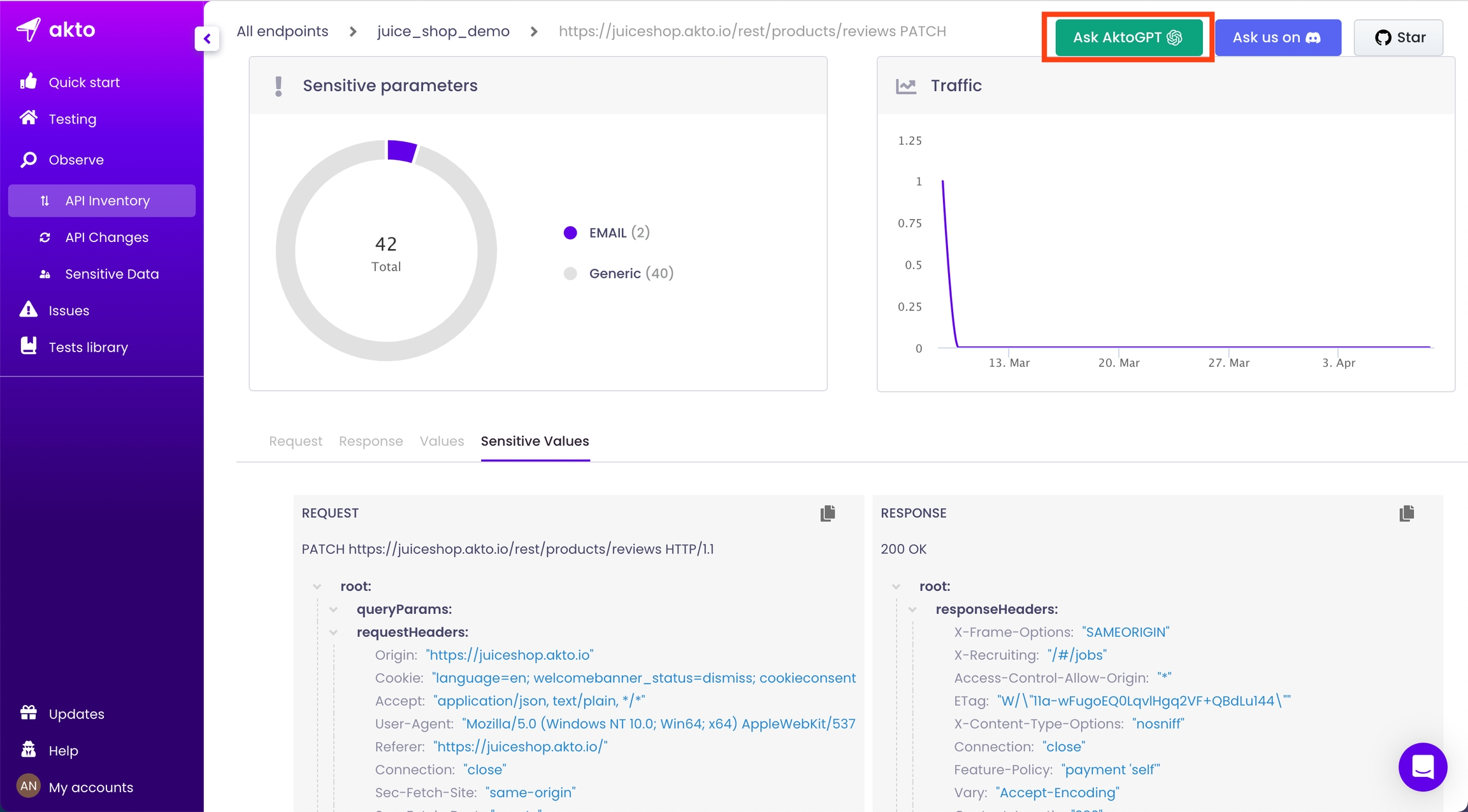
Task: Click the Tests library bookmark icon
Action: pyautogui.click(x=29, y=346)
